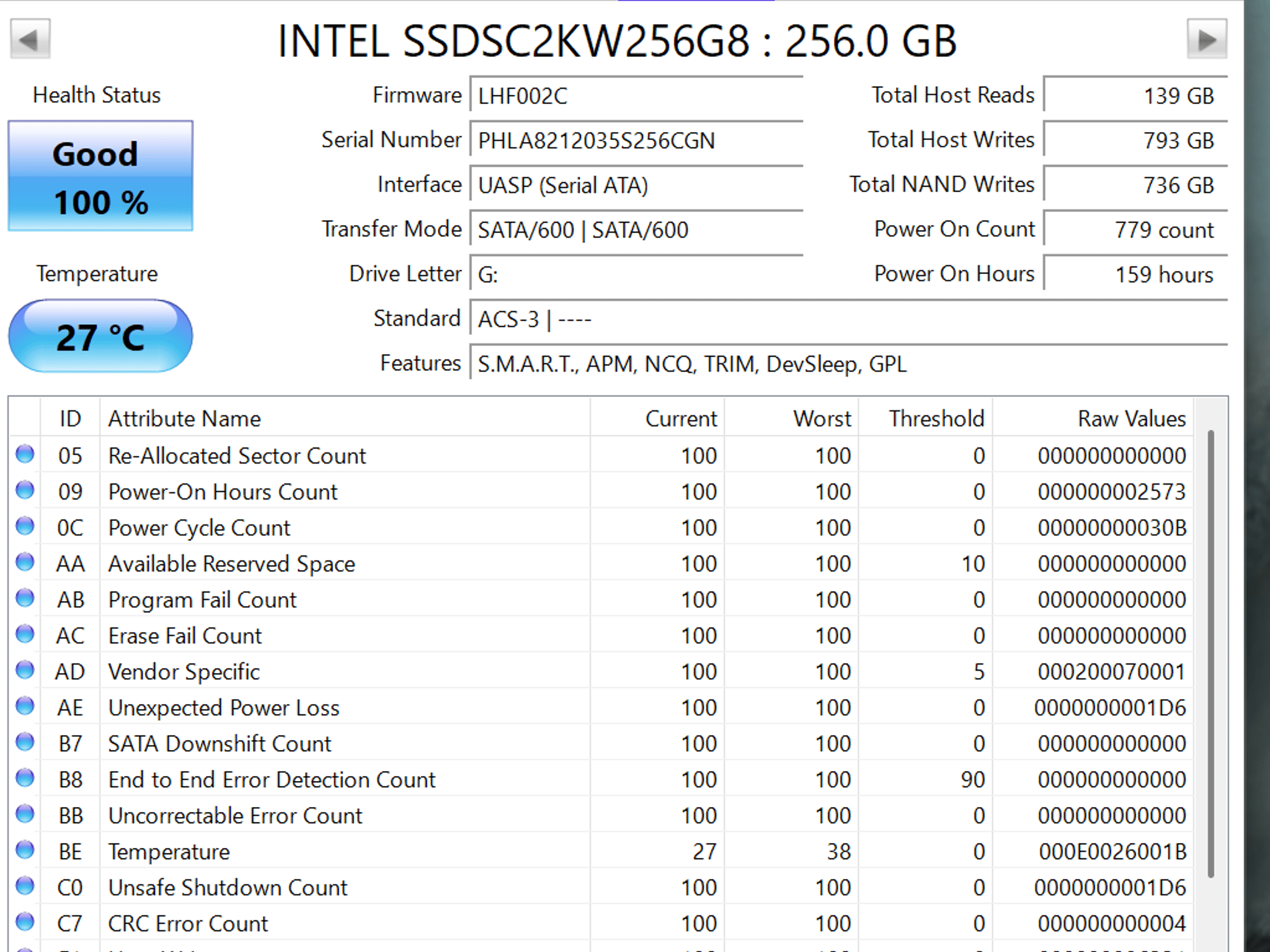This screenshot has width=1270, height=952.
Task: Click status dot for Temperature attribute row
Action: (25, 850)
